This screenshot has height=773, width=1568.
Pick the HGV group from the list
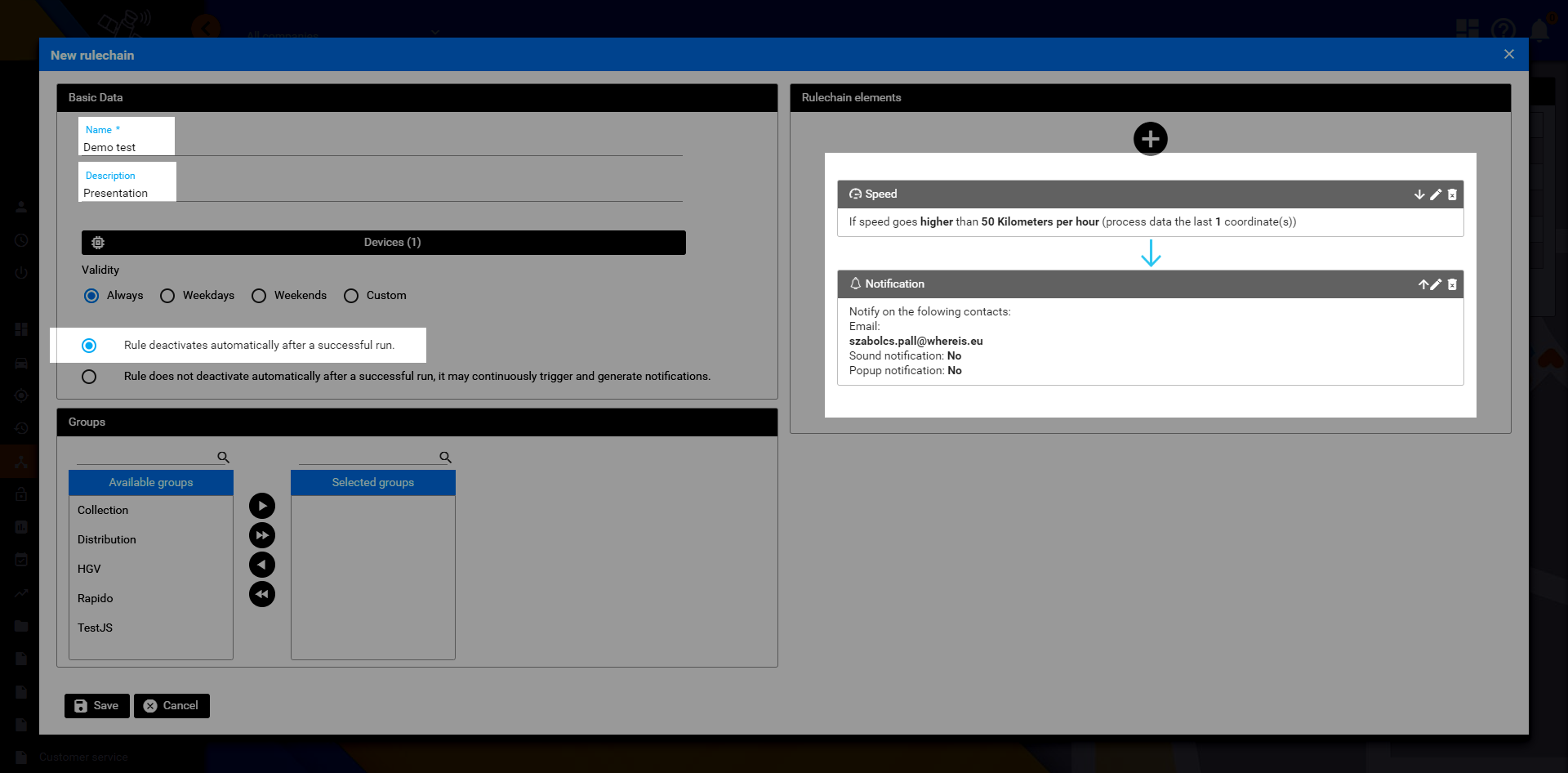89,569
